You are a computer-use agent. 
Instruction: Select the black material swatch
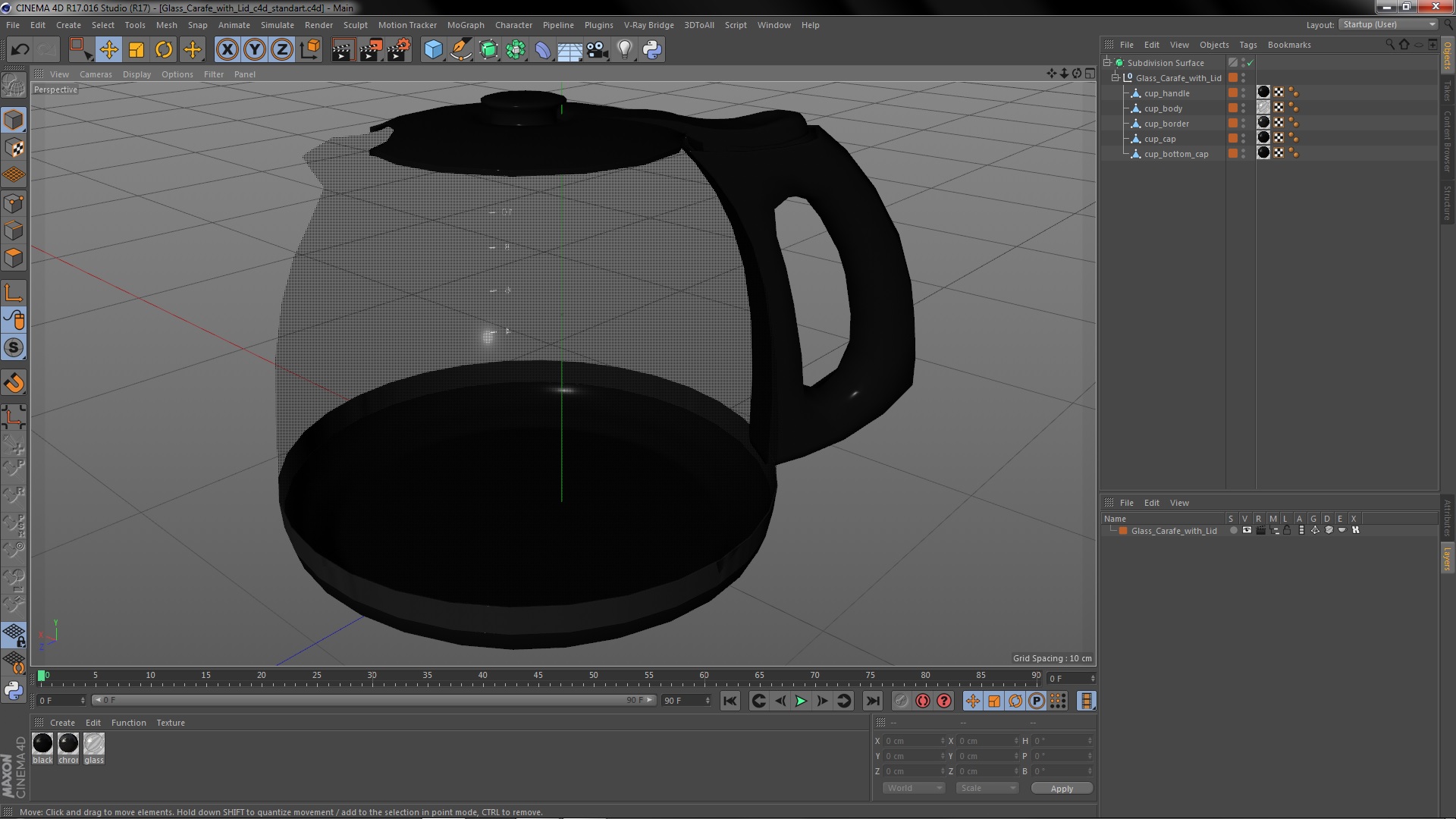click(x=42, y=744)
